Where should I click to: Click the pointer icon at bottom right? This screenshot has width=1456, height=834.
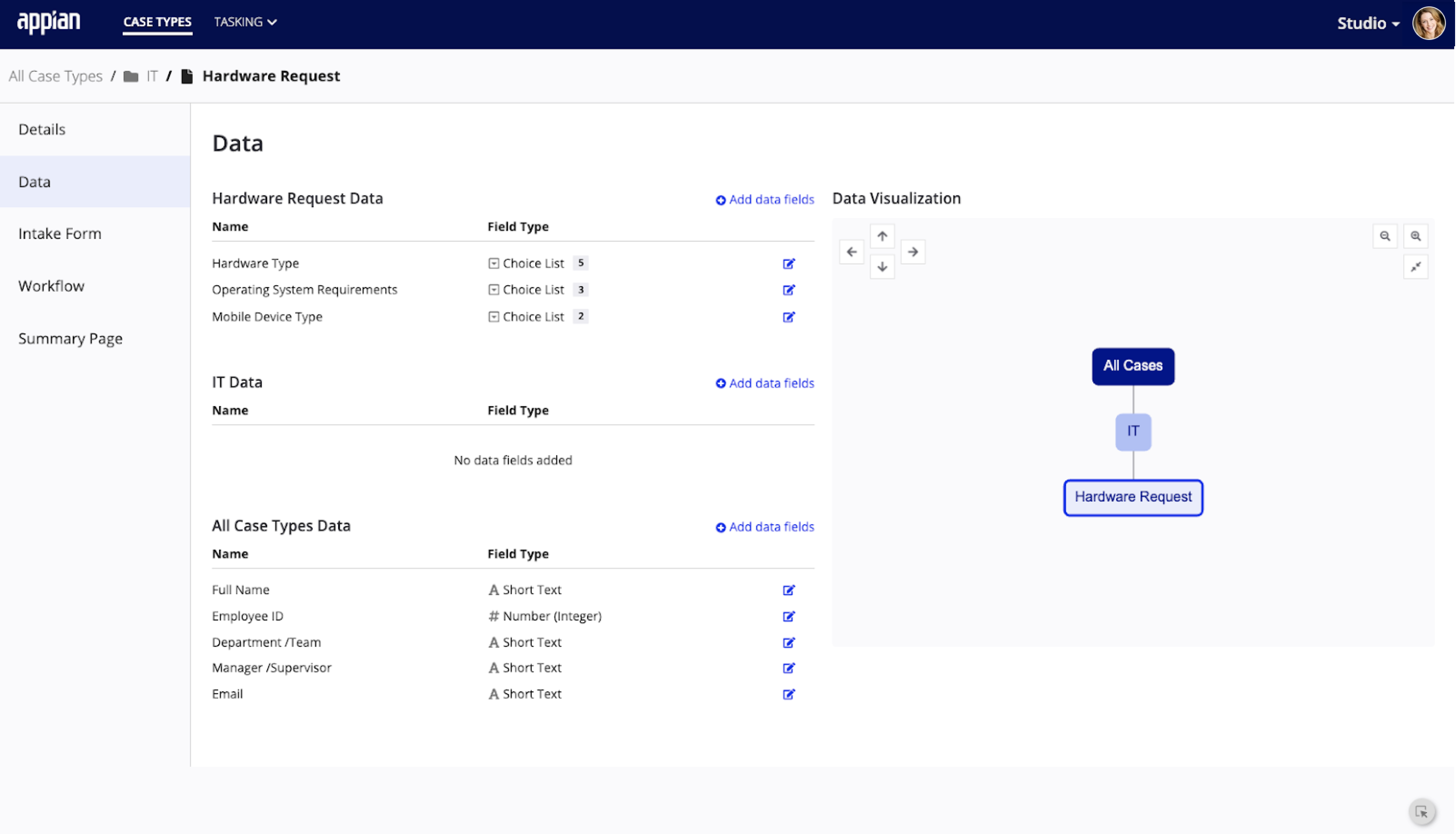coord(1421,812)
